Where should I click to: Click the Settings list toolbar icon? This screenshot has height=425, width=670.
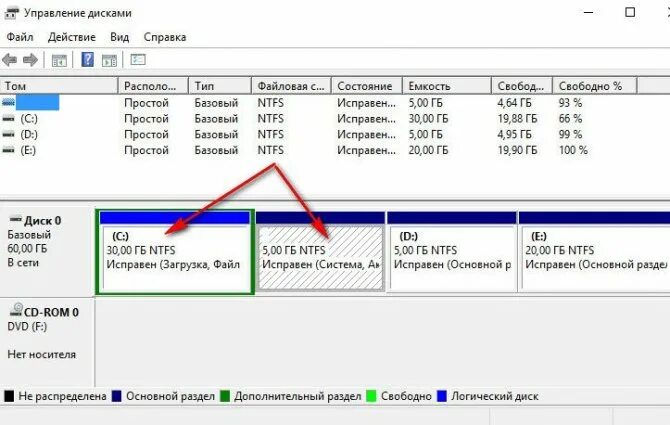pyautogui.click(x=138, y=59)
